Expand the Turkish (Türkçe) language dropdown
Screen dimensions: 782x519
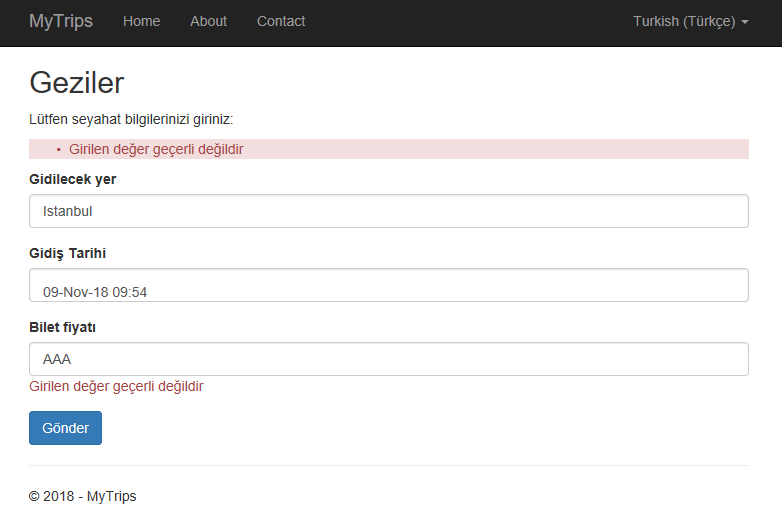click(x=691, y=21)
